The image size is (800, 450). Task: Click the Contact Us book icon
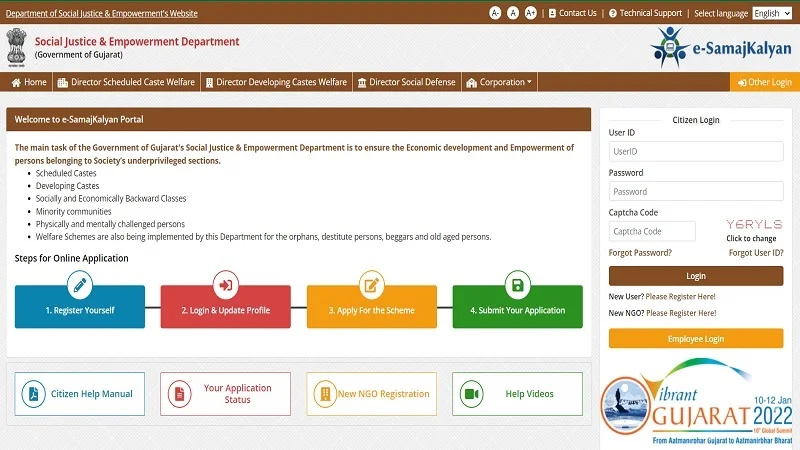coord(552,13)
